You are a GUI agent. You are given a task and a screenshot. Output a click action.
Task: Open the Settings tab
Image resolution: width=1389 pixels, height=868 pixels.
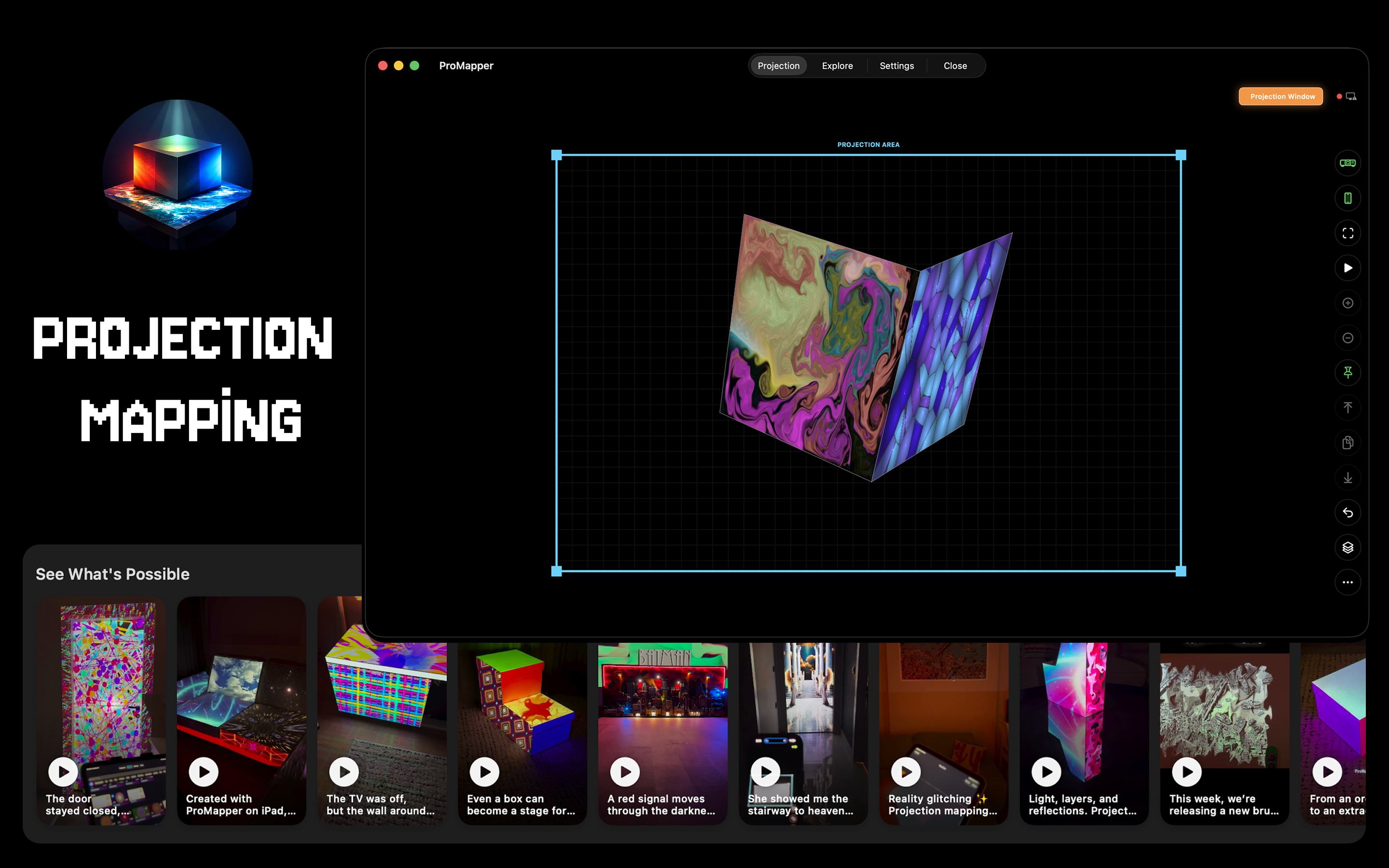point(897,66)
